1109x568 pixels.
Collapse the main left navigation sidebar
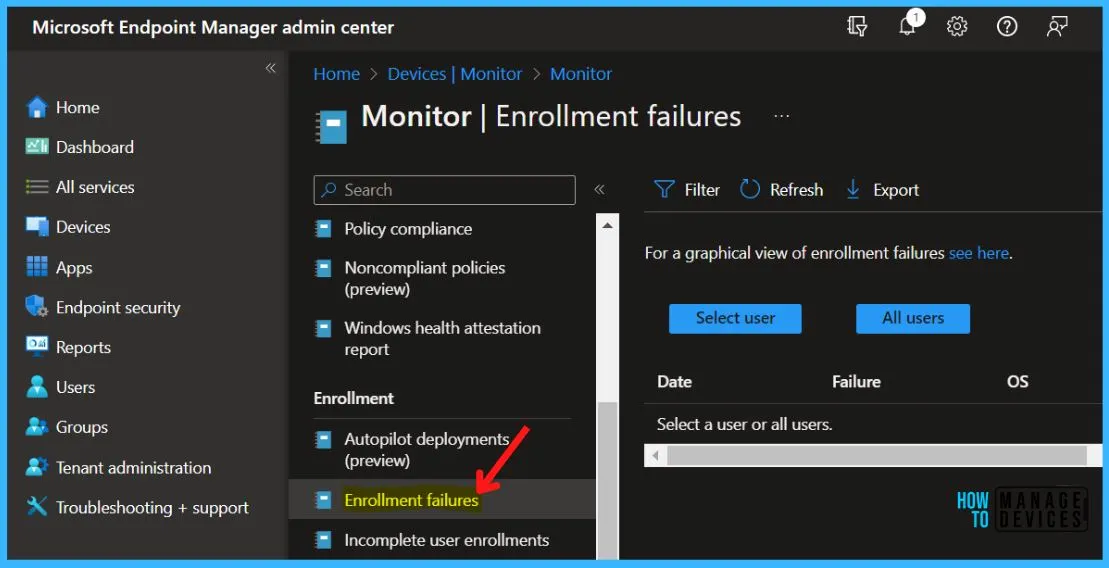(x=270, y=68)
